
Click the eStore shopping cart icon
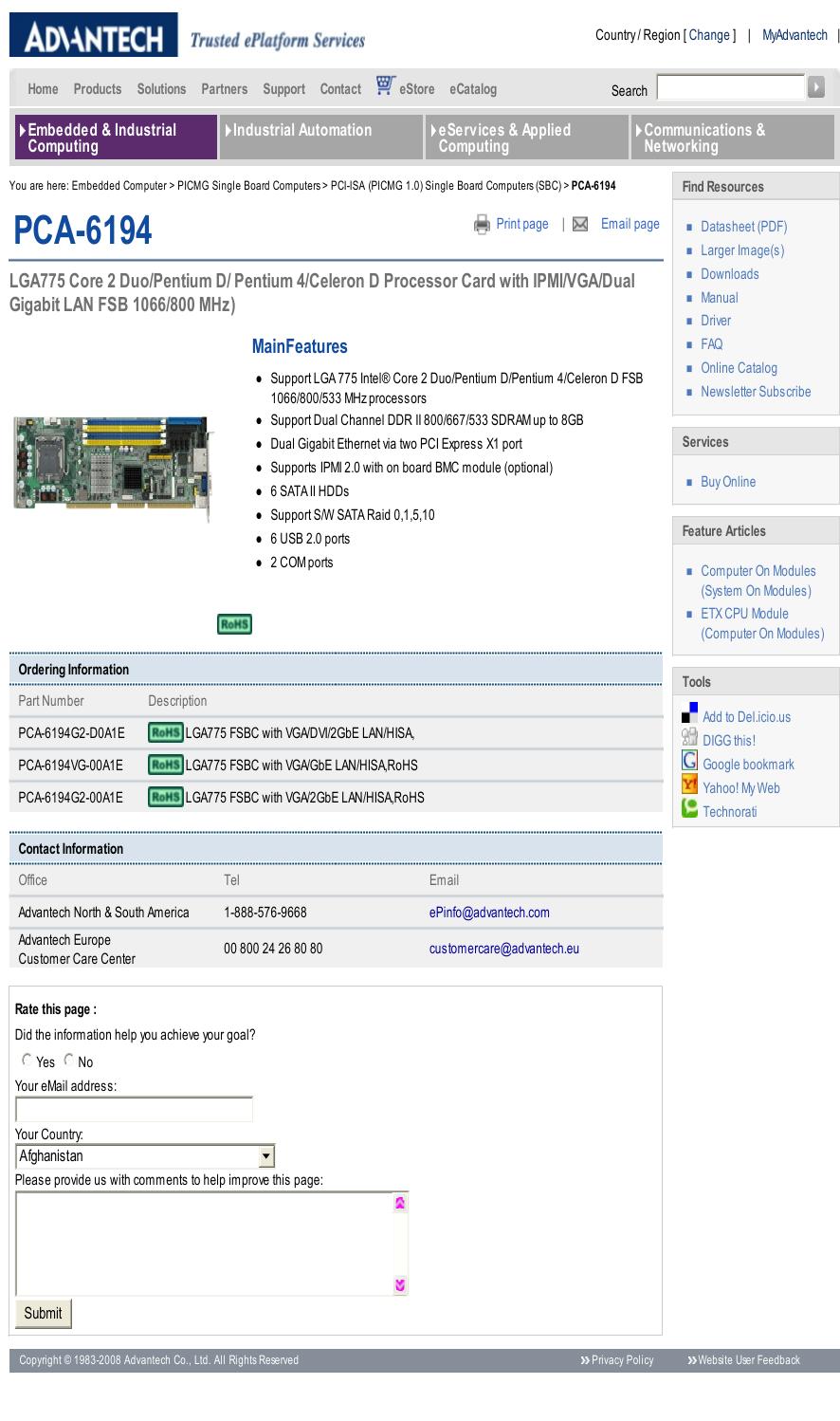[385, 85]
